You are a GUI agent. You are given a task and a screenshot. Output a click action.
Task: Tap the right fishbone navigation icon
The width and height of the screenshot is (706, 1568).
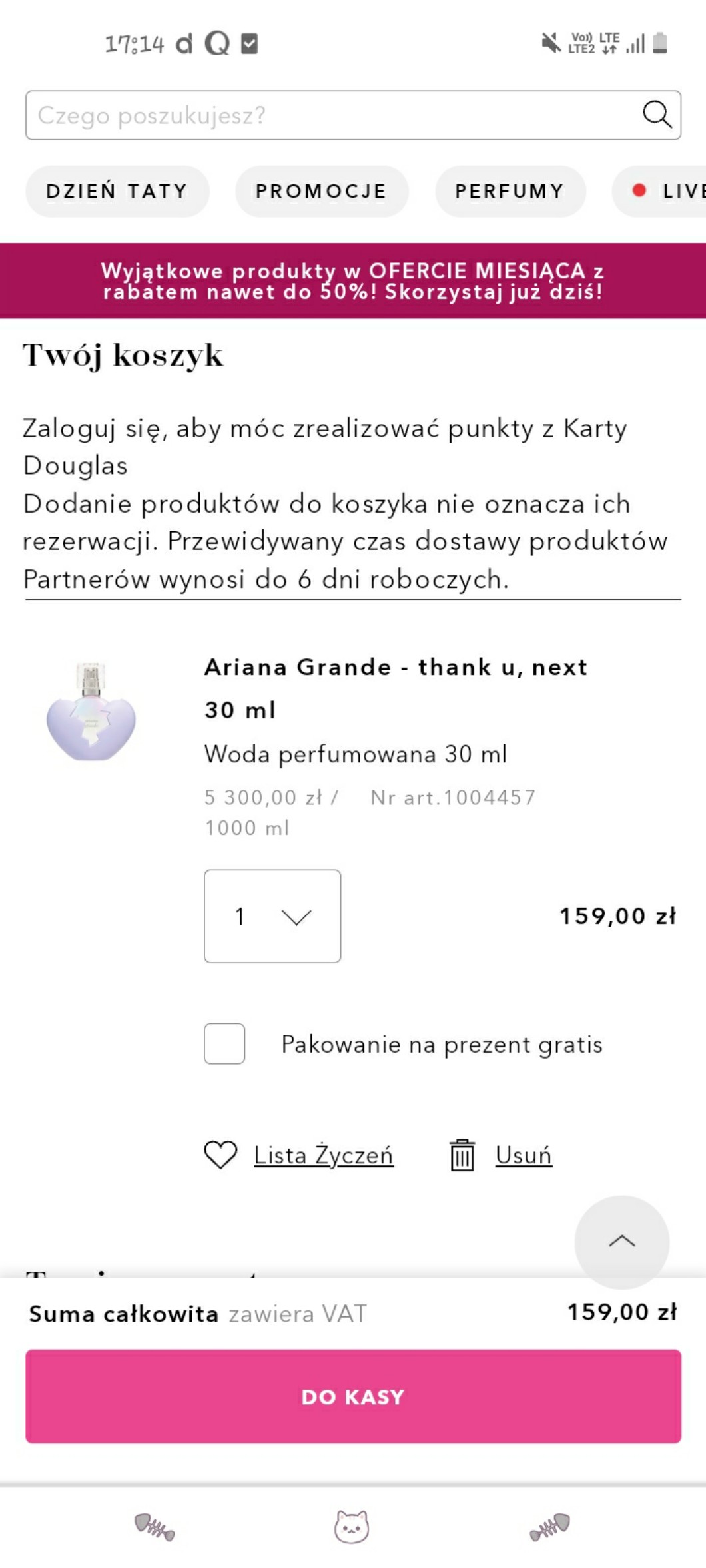tap(550, 1526)
